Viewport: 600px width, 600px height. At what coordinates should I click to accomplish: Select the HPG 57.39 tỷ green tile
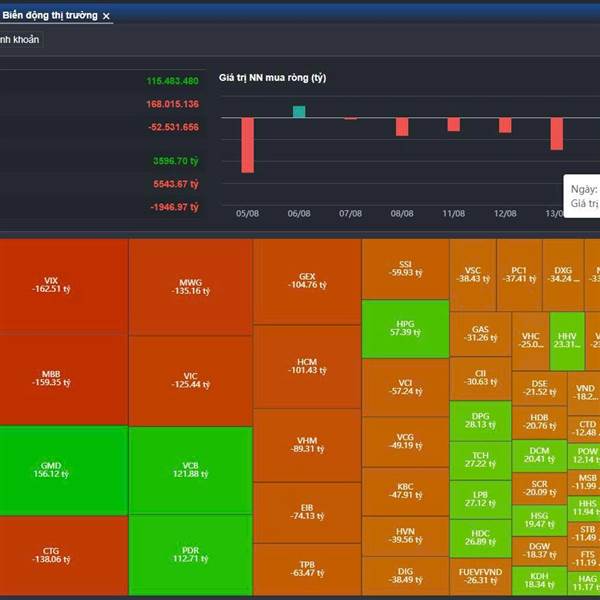(x=405, y=329)
